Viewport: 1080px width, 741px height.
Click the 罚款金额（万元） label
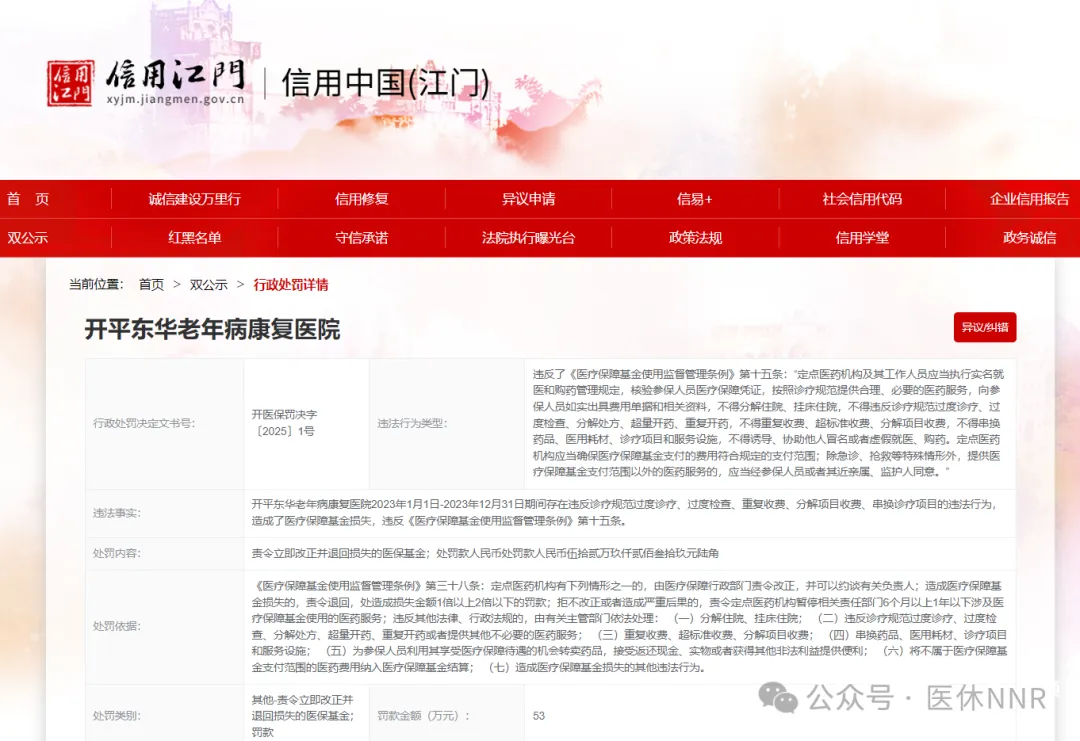tap(423, 716)
